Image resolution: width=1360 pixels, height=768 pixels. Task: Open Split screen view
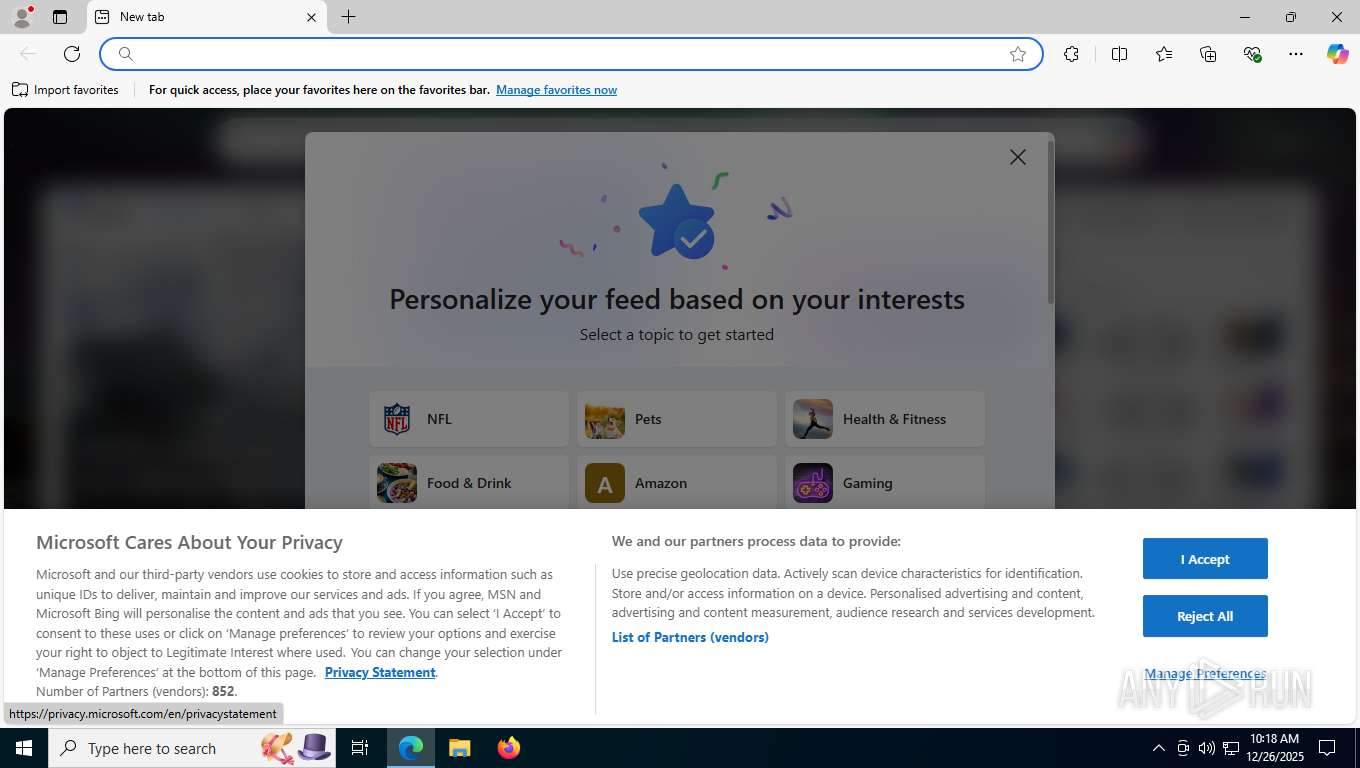coord(1119,54)
